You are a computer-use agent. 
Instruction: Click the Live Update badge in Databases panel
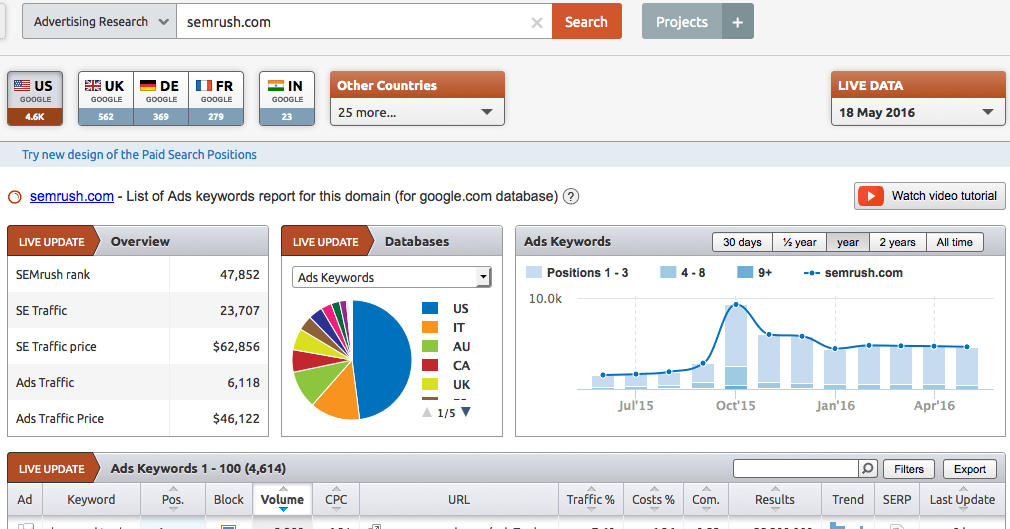325,242
